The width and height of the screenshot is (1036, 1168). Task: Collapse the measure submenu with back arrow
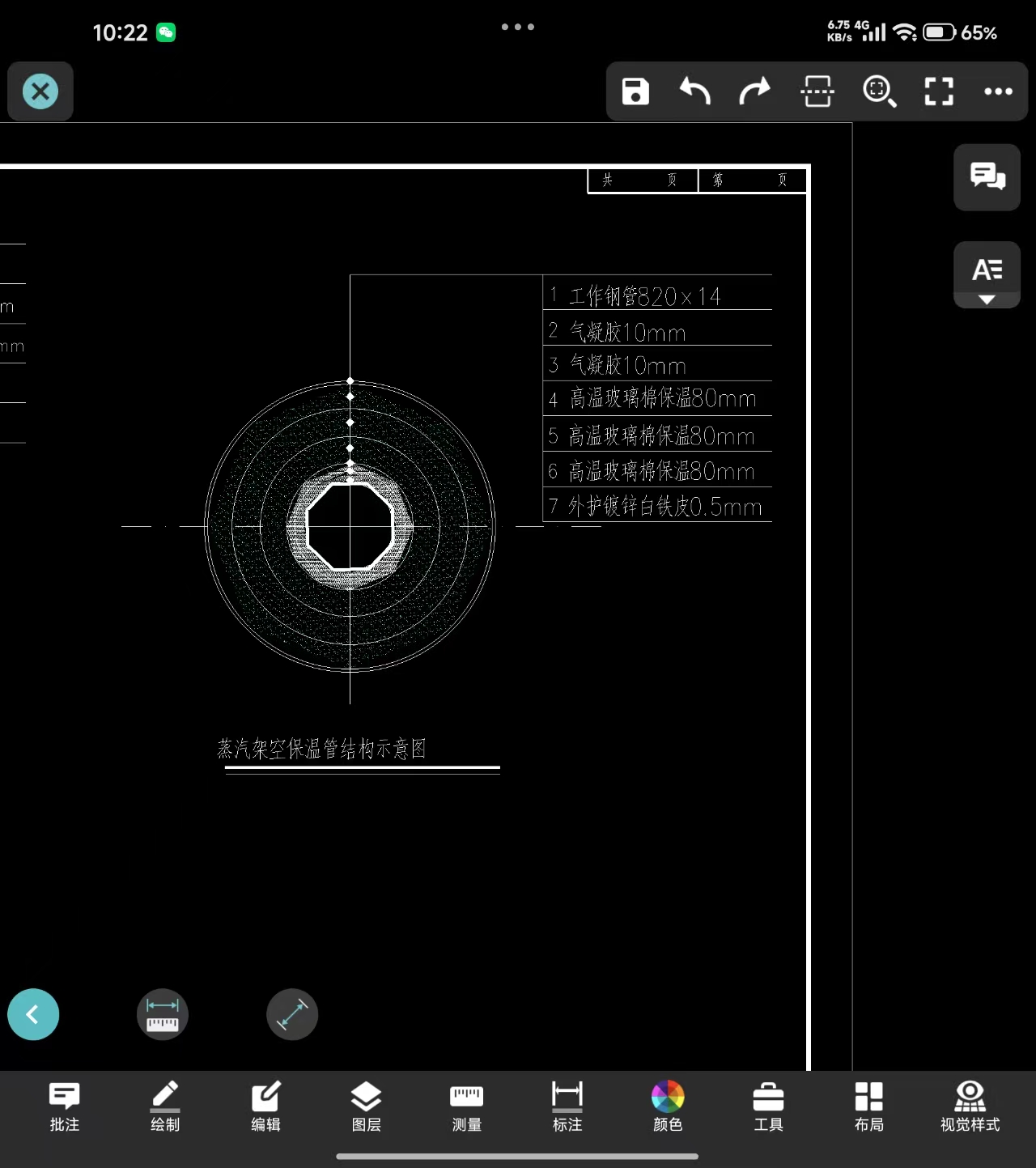point(33,1014)
